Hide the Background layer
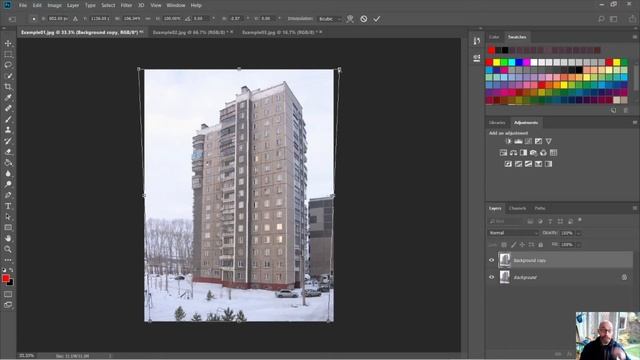 pos(491,277)
